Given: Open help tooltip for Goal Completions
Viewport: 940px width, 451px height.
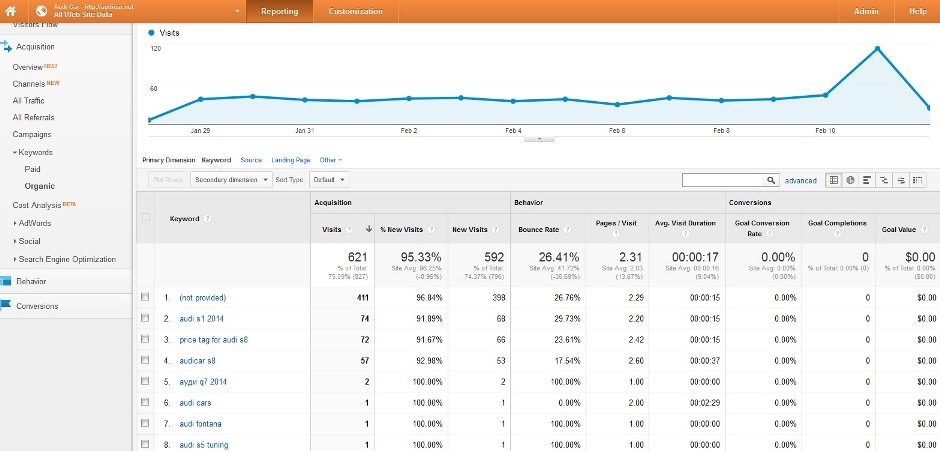Looking at the screenshot, I should [837, 233].
